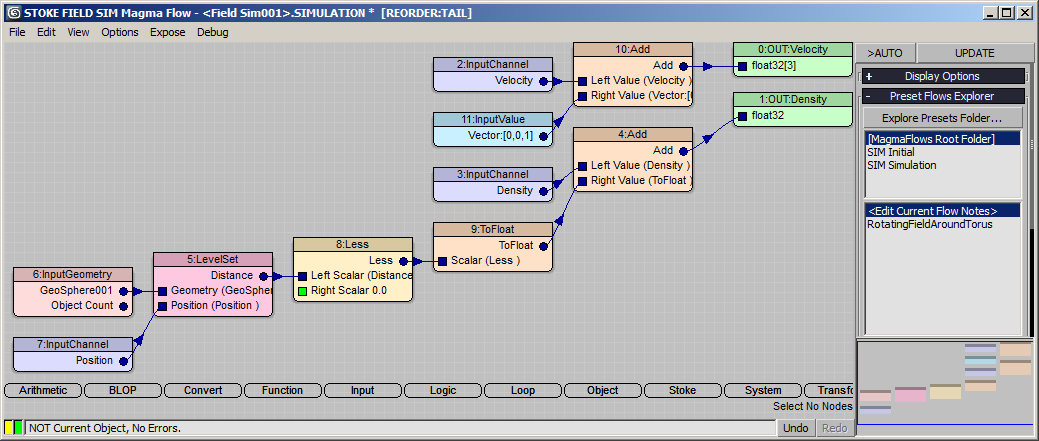Select the 4:Add node title
1039x441 pixels.
(x=633, y=134)
